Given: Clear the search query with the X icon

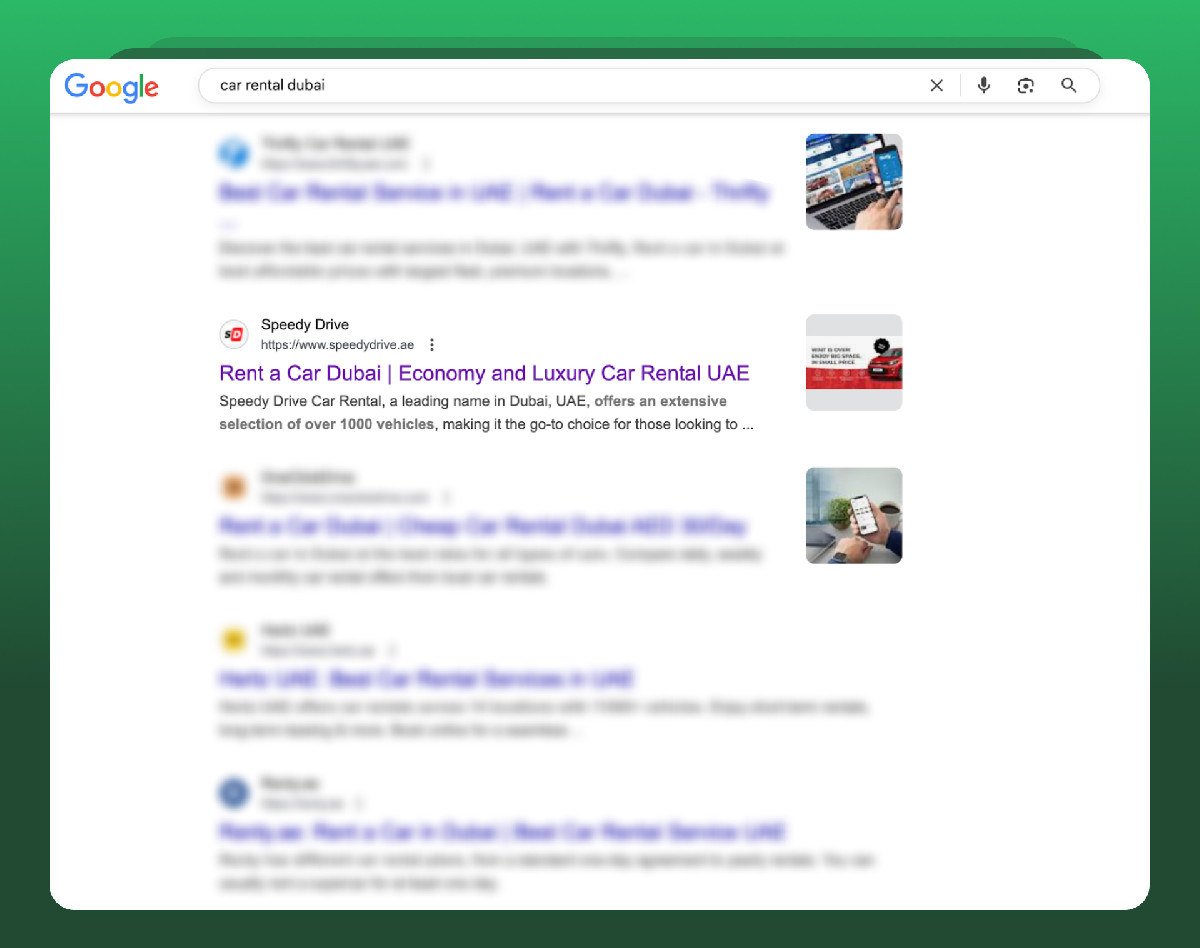Looking at the screenshot, I should pos(936,86).
